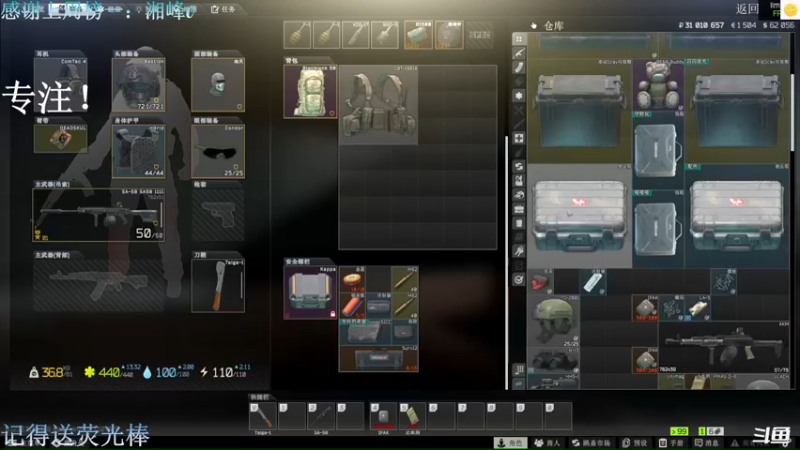Select the item in quick slot 5
Screen dimensions: 800x450
(412, 416)
